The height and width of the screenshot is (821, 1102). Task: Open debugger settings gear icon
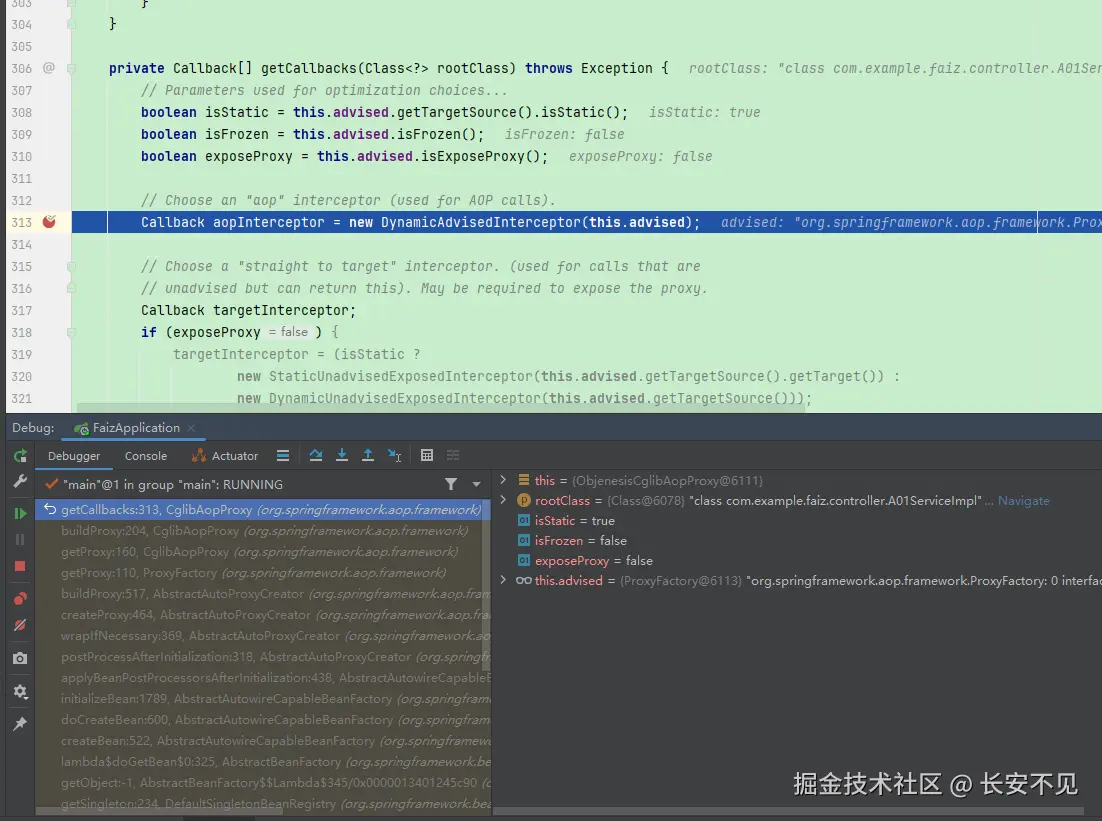click(x=20, y=692)
